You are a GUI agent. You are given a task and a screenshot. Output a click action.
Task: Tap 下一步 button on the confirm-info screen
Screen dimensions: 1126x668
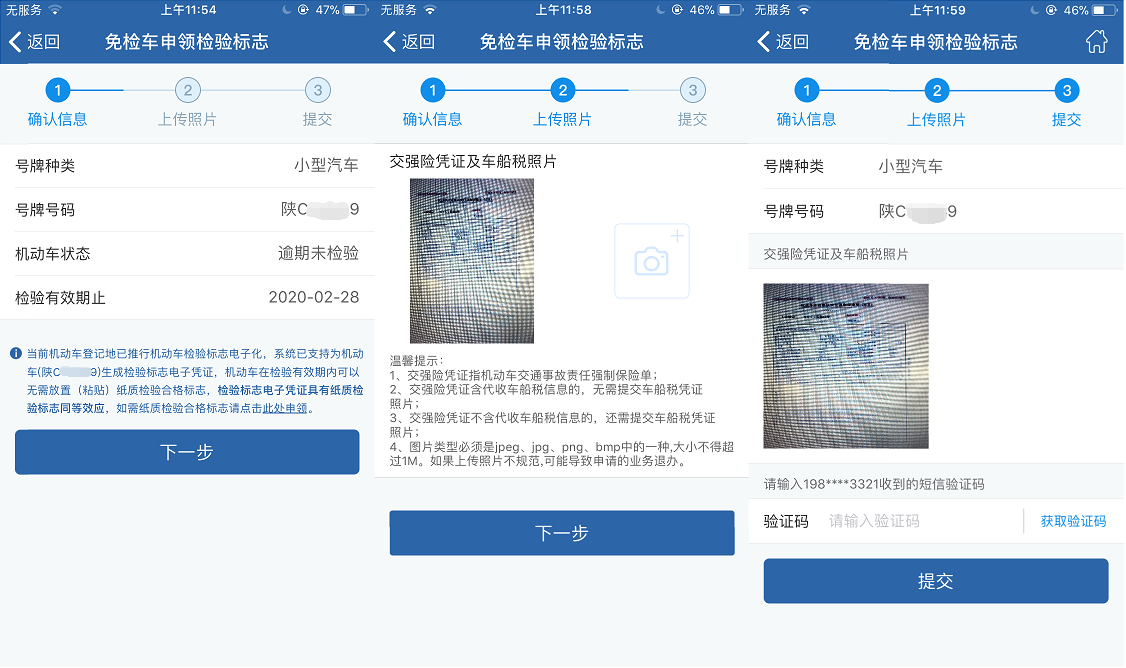(x=187, y=452)
